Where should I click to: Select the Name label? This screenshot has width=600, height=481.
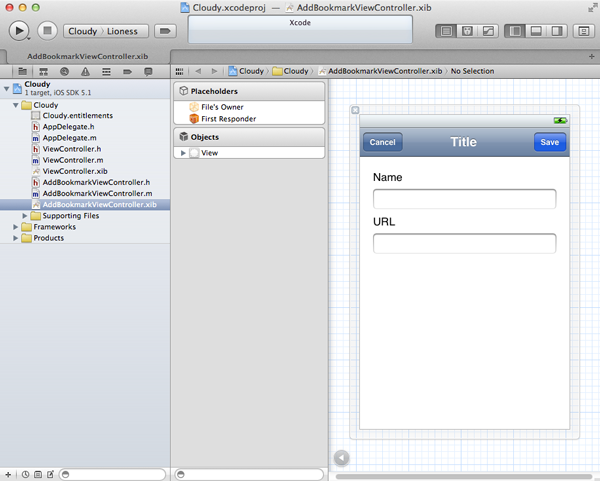[388, 177]
